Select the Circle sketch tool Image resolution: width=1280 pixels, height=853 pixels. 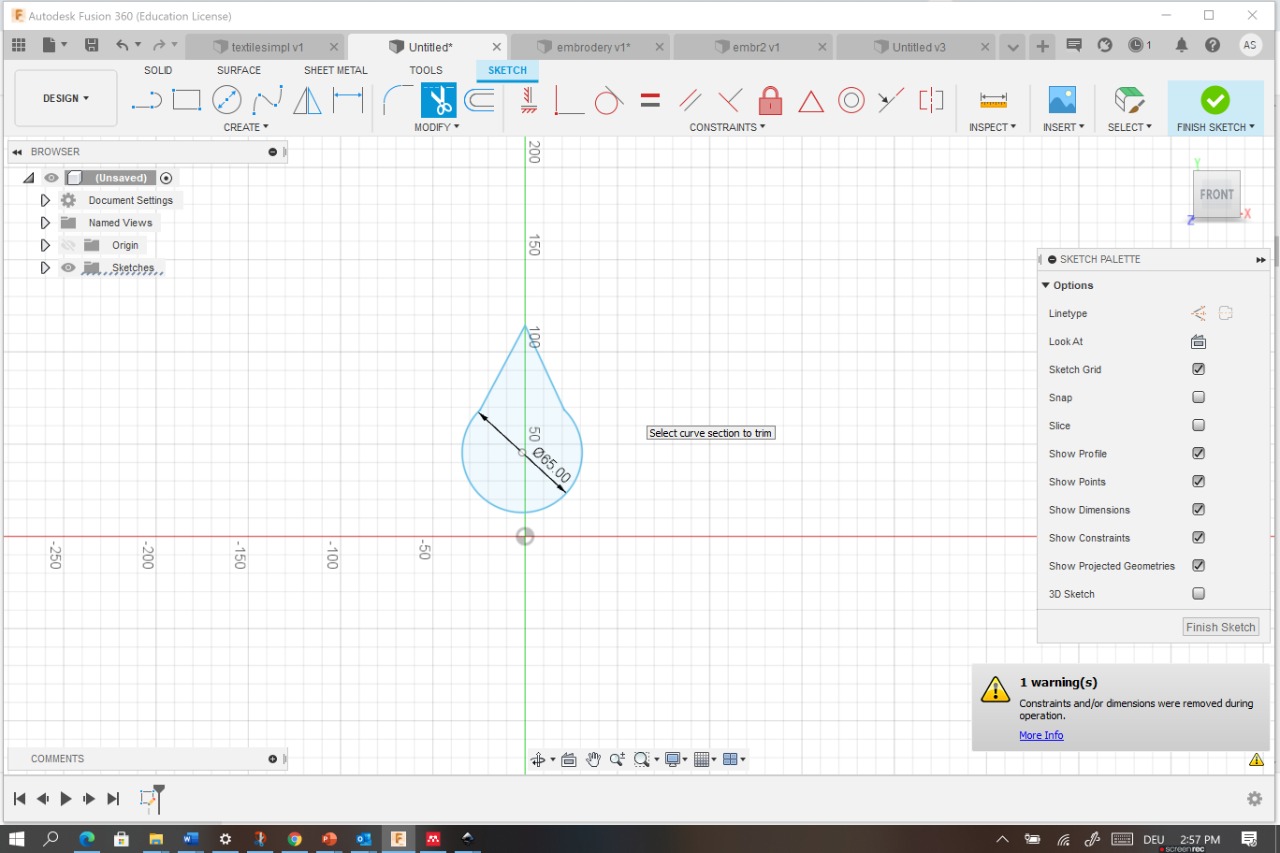[x=227, y=100]
